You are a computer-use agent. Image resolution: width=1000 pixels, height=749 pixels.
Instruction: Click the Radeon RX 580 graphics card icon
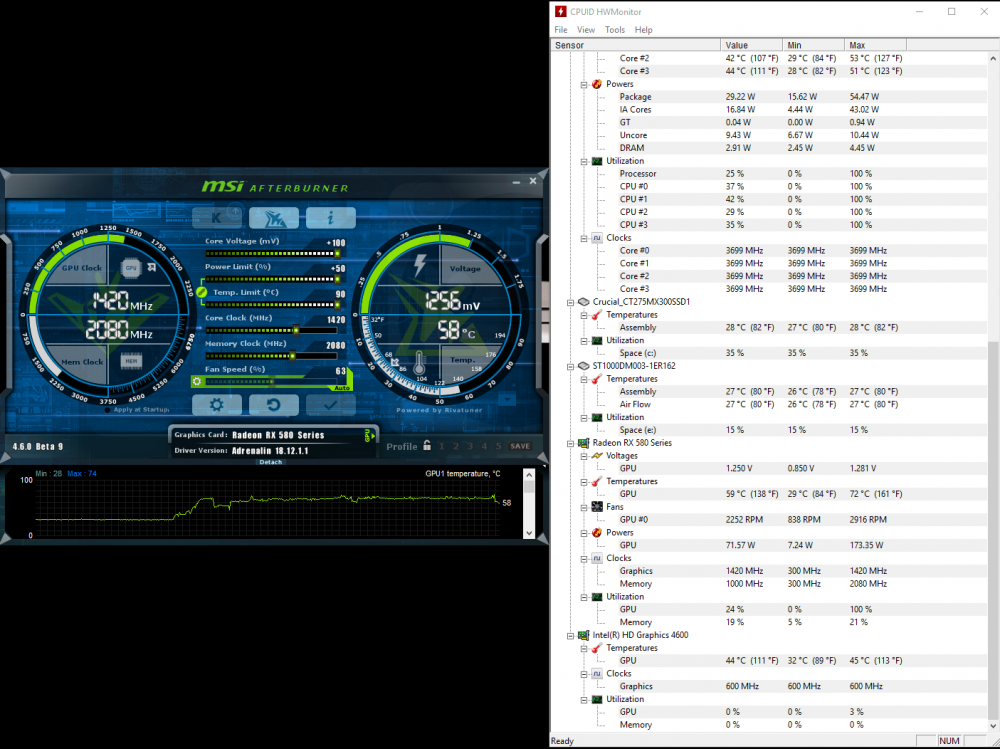coord(583,443)
